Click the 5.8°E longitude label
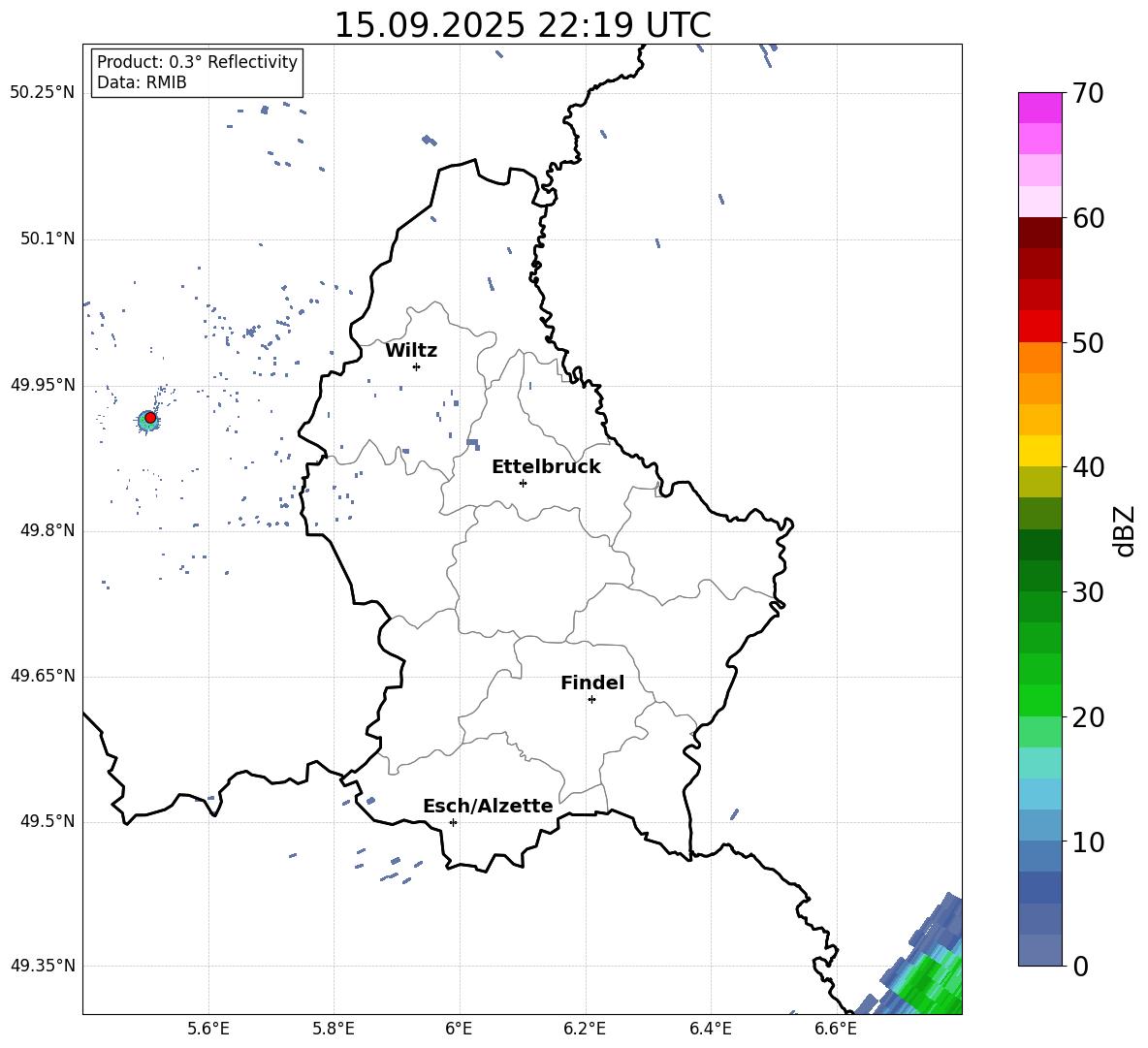Screen dimensions: 1148x1048 tap(334, 1029)
